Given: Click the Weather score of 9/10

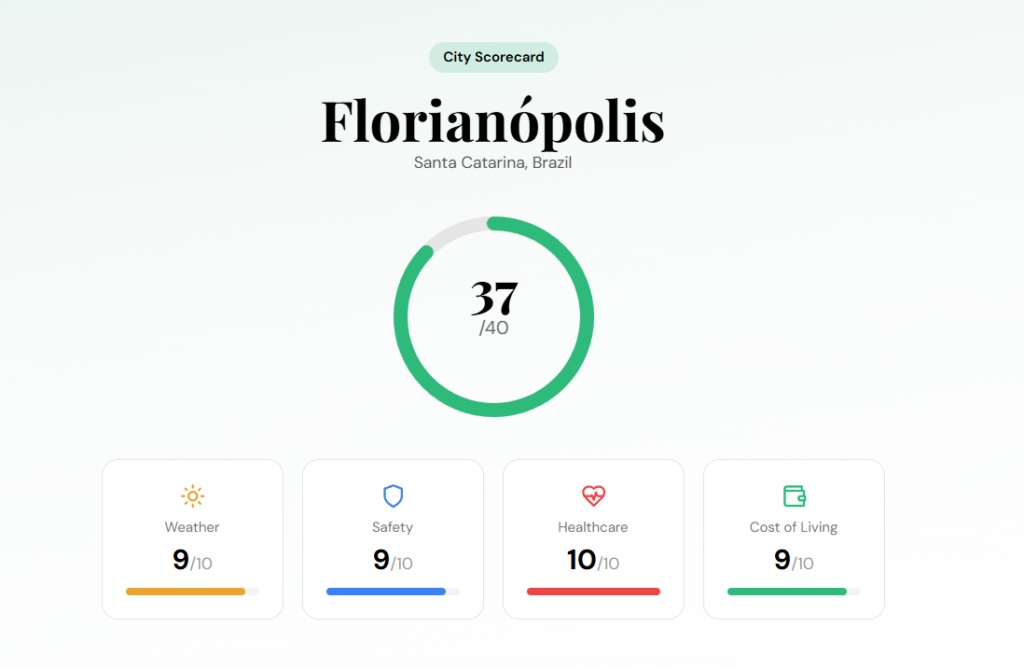Looking at the screenshot, I should tap(192, 560).
